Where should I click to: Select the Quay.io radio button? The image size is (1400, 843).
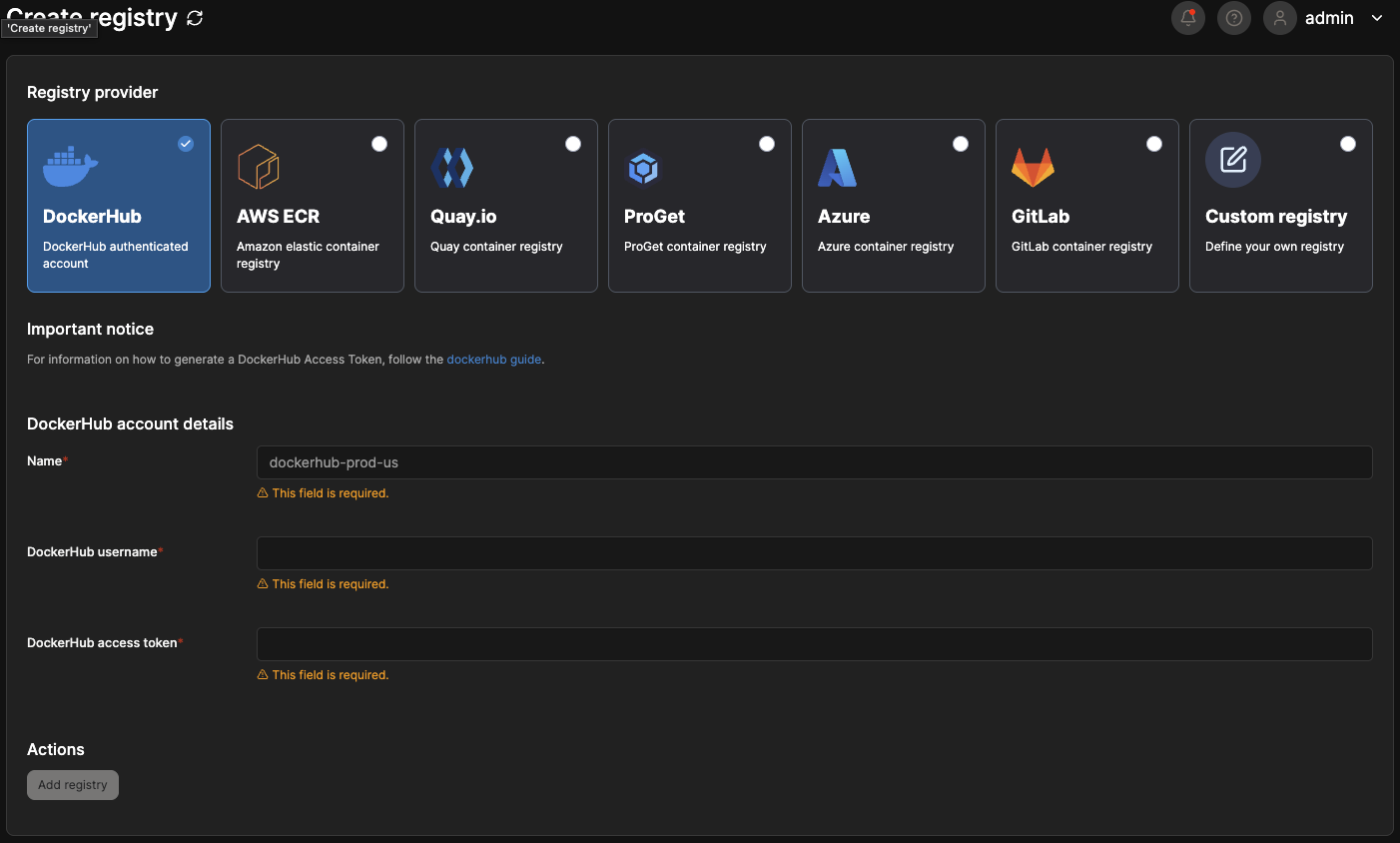coord(573,144)
